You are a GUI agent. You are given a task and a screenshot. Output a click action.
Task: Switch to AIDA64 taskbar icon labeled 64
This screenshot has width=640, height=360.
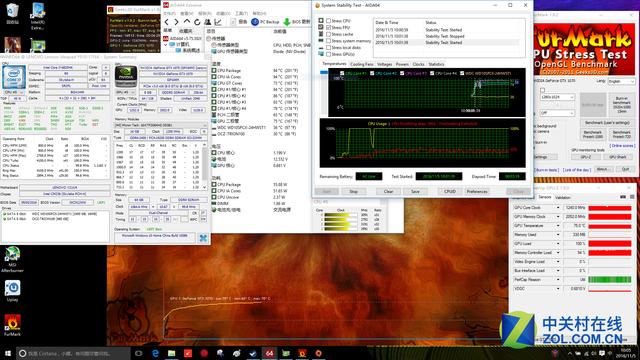tap(269, 353)
